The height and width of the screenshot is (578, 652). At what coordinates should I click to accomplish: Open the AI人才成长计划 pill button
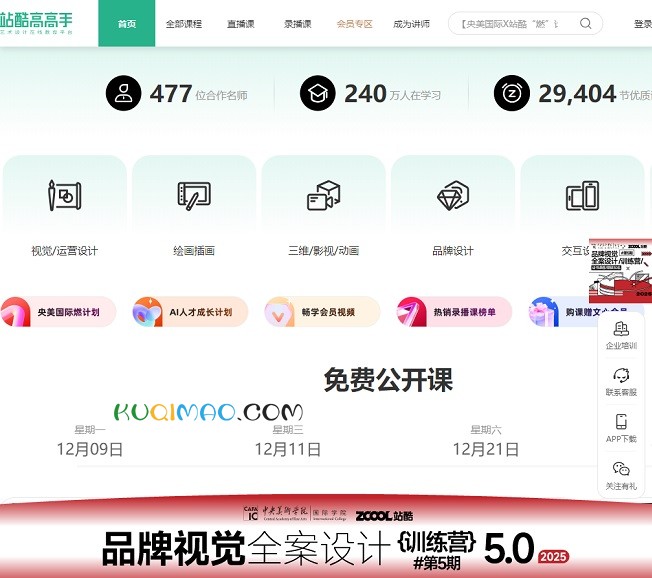point(190,312)
